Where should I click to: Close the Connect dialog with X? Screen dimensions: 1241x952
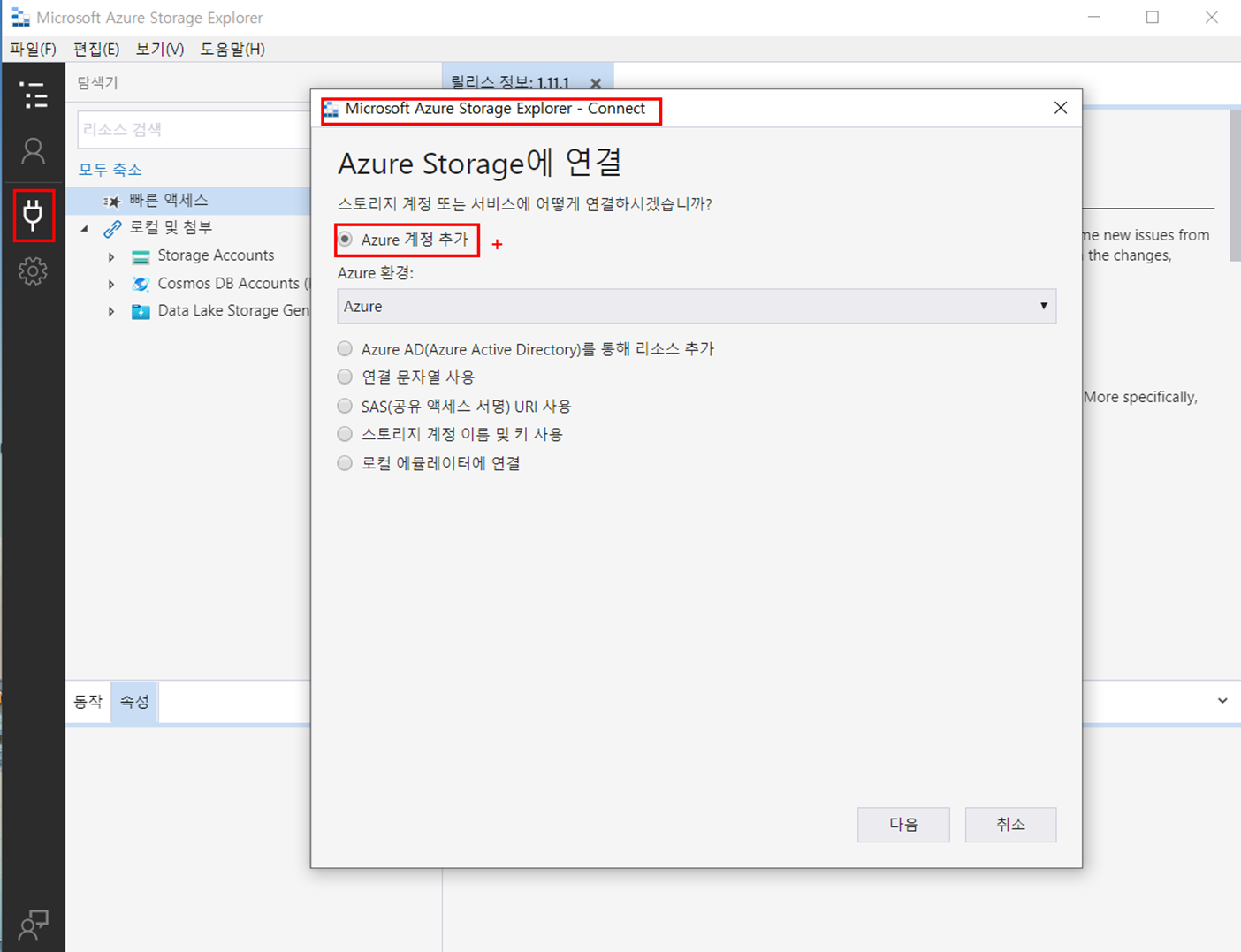[1061, 108]
